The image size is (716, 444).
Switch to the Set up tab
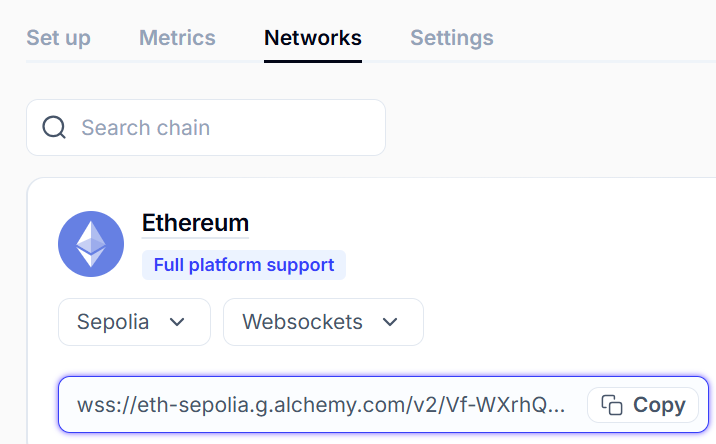click(58, 38)
